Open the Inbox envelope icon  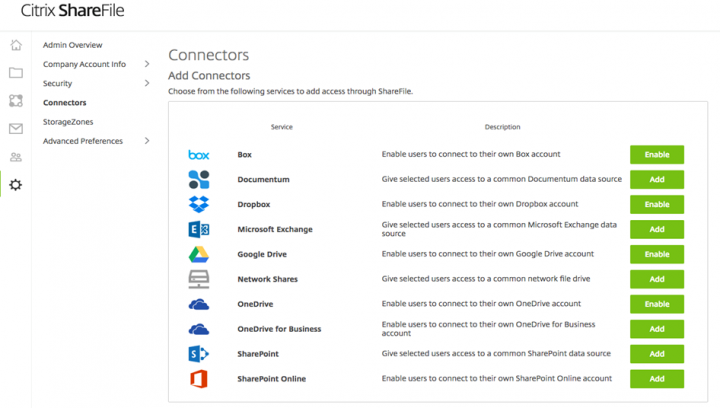pyautogui.click(x=16, y=129)
